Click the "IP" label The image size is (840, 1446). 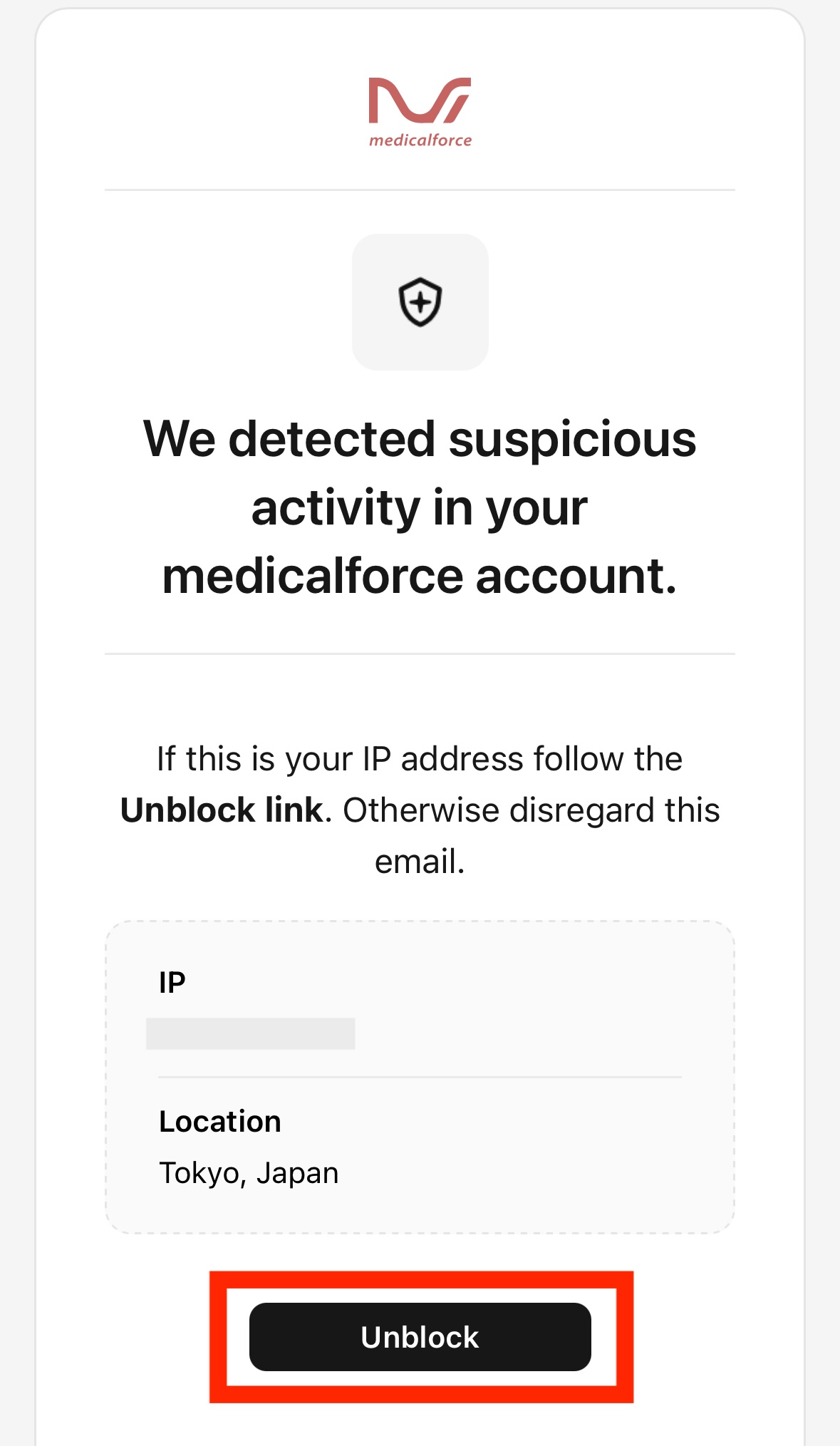tap(172, 983)
